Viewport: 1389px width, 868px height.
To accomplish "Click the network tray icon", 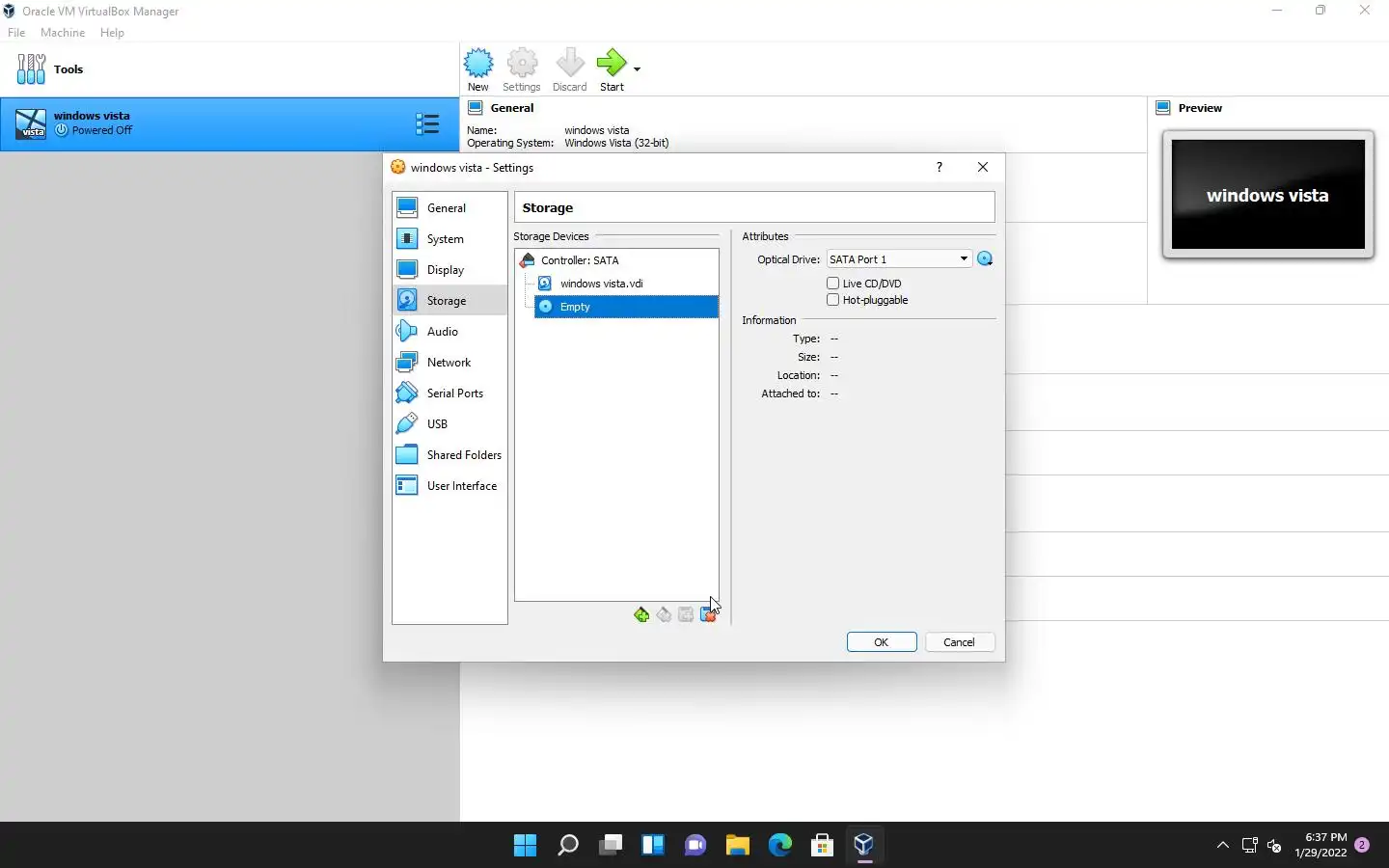I will point(1250,846).
